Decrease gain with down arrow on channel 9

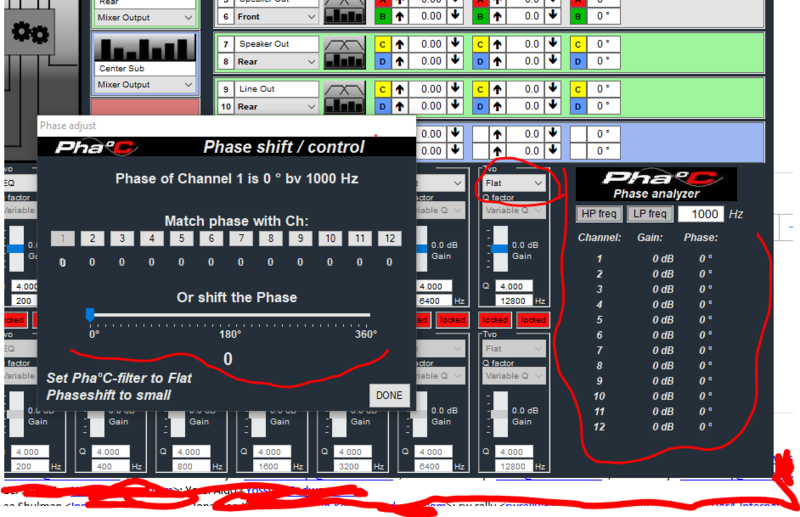(455, 89)
